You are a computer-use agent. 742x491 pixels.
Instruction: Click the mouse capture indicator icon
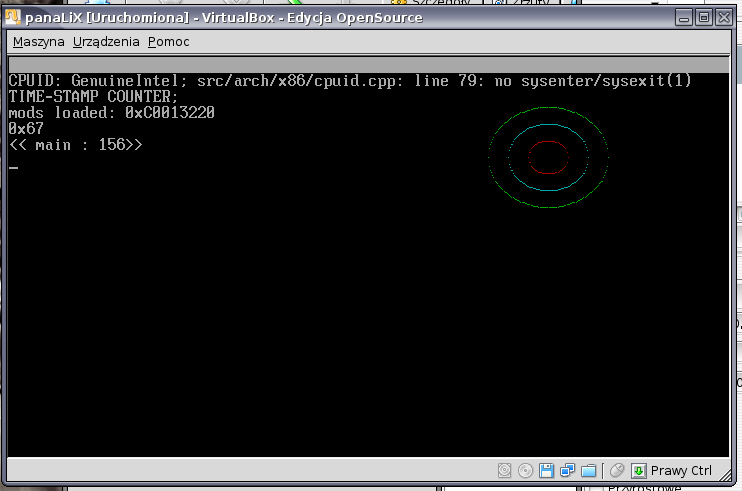click(x=617, y=470)
